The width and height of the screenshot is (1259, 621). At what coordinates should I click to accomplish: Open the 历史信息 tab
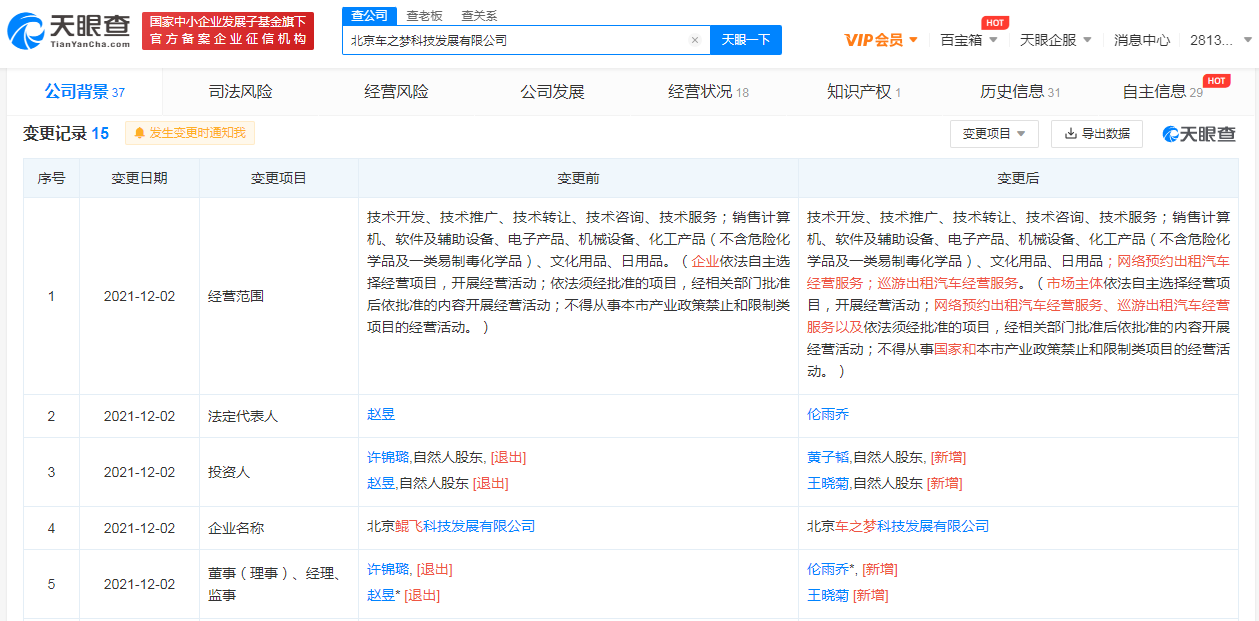pyautogui.click(x=1020, y=92)
